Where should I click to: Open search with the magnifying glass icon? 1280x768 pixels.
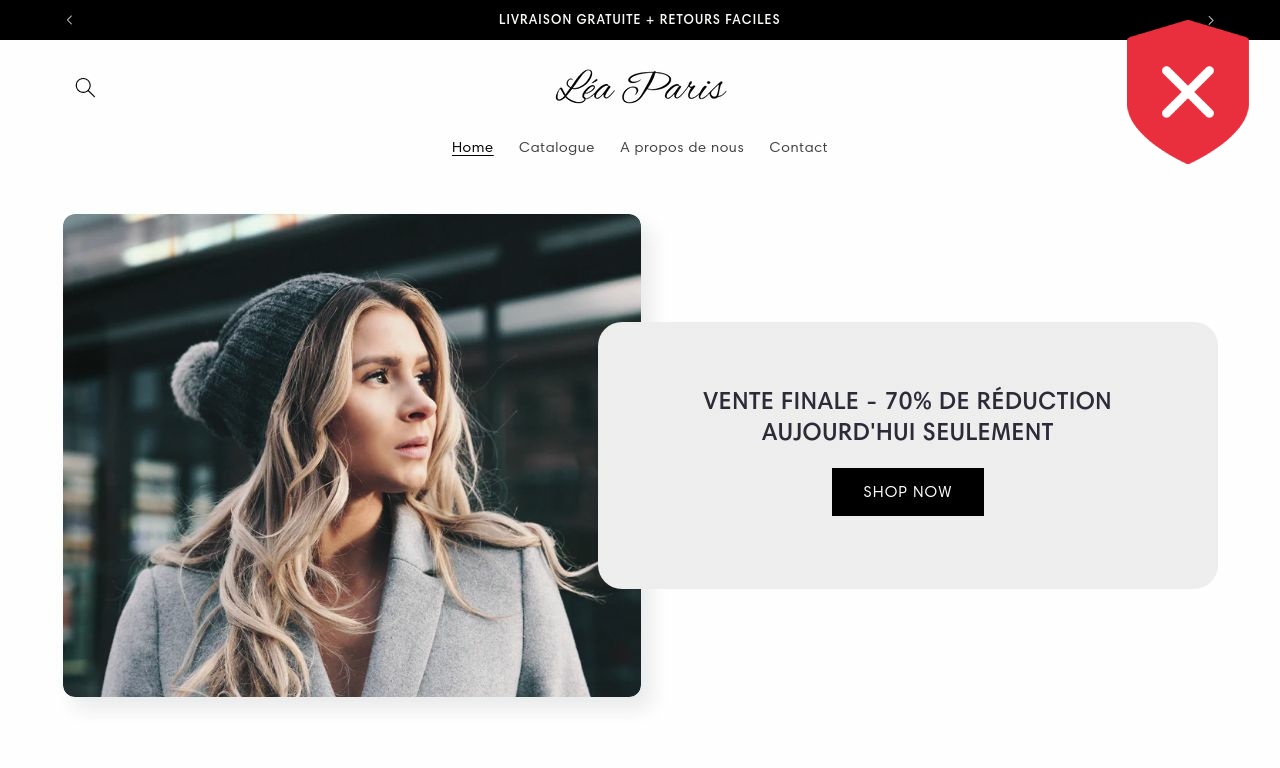coord(85,88)
